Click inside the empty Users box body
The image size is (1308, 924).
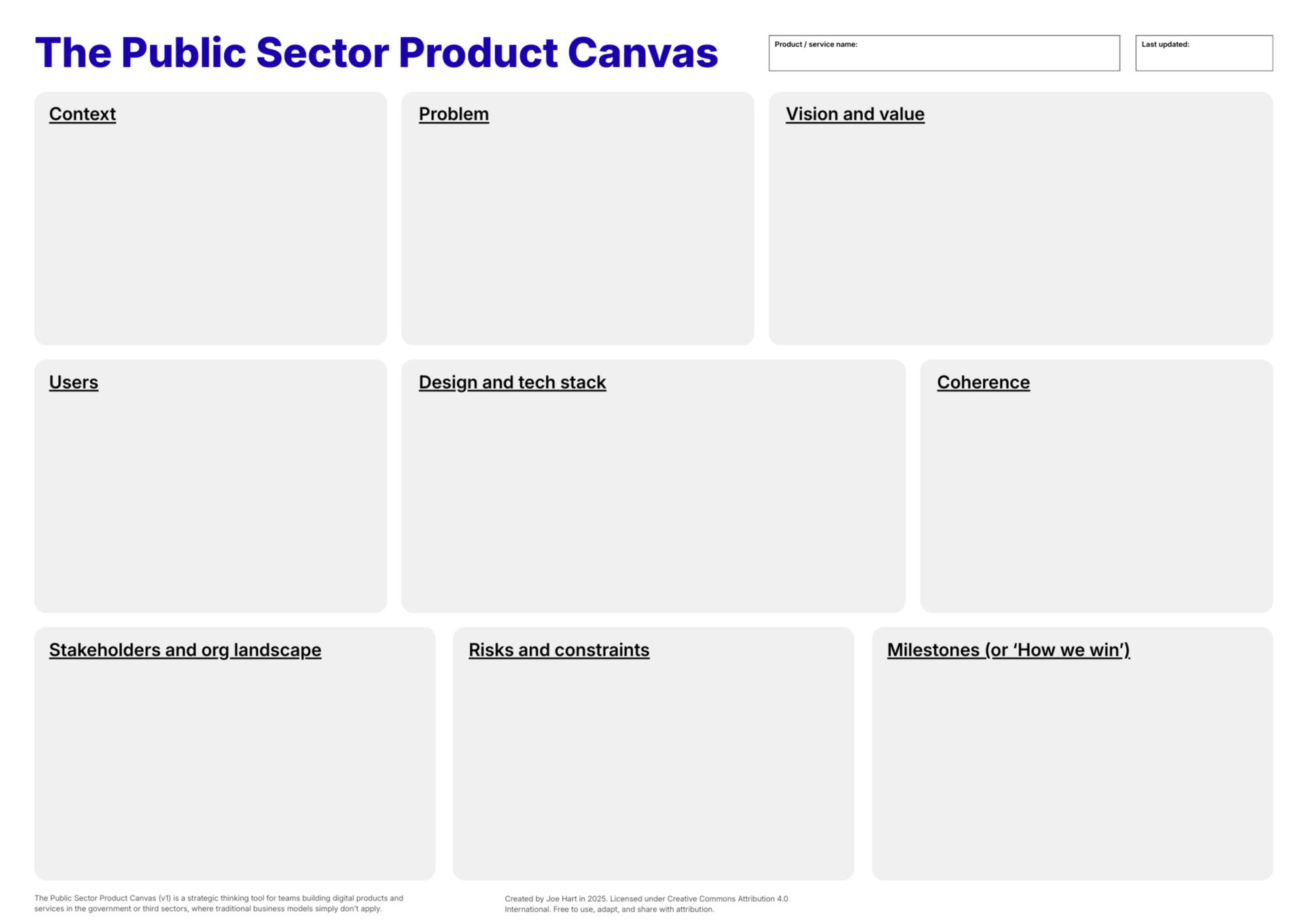click(x=211, y=504)
